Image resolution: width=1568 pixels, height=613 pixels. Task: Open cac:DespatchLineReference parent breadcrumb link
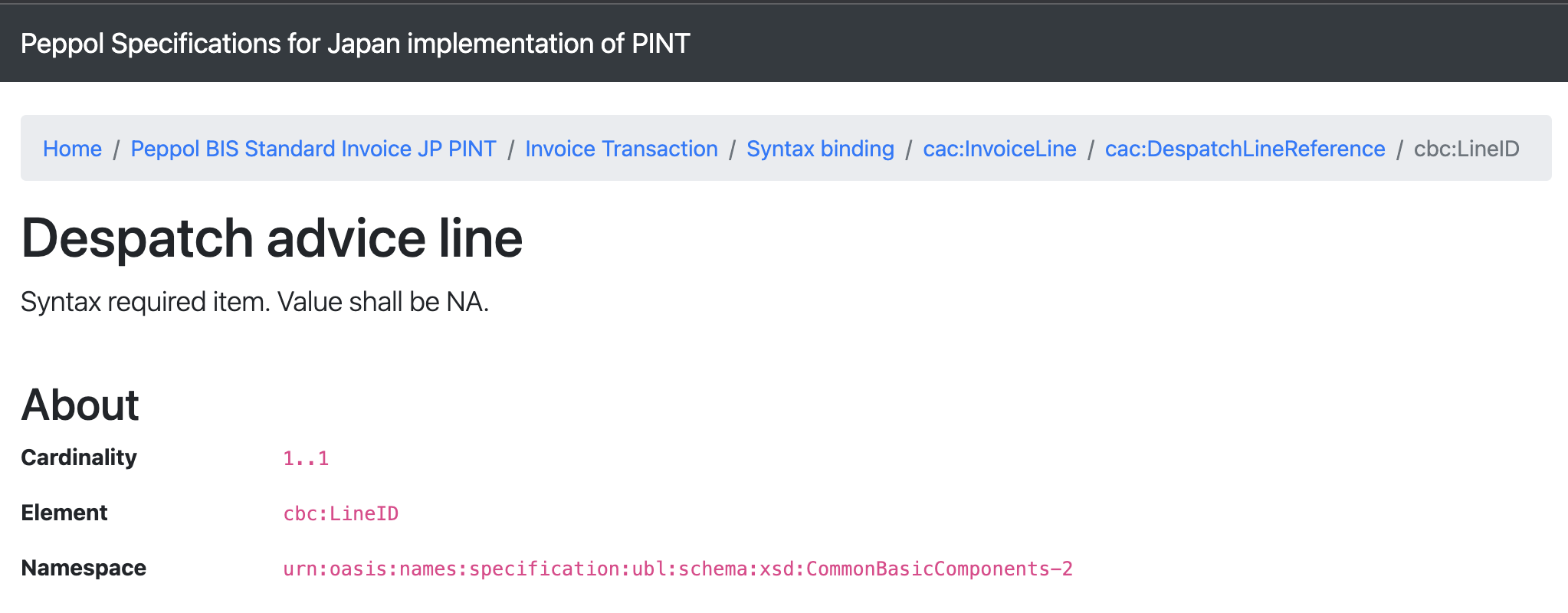point(1245,149)
